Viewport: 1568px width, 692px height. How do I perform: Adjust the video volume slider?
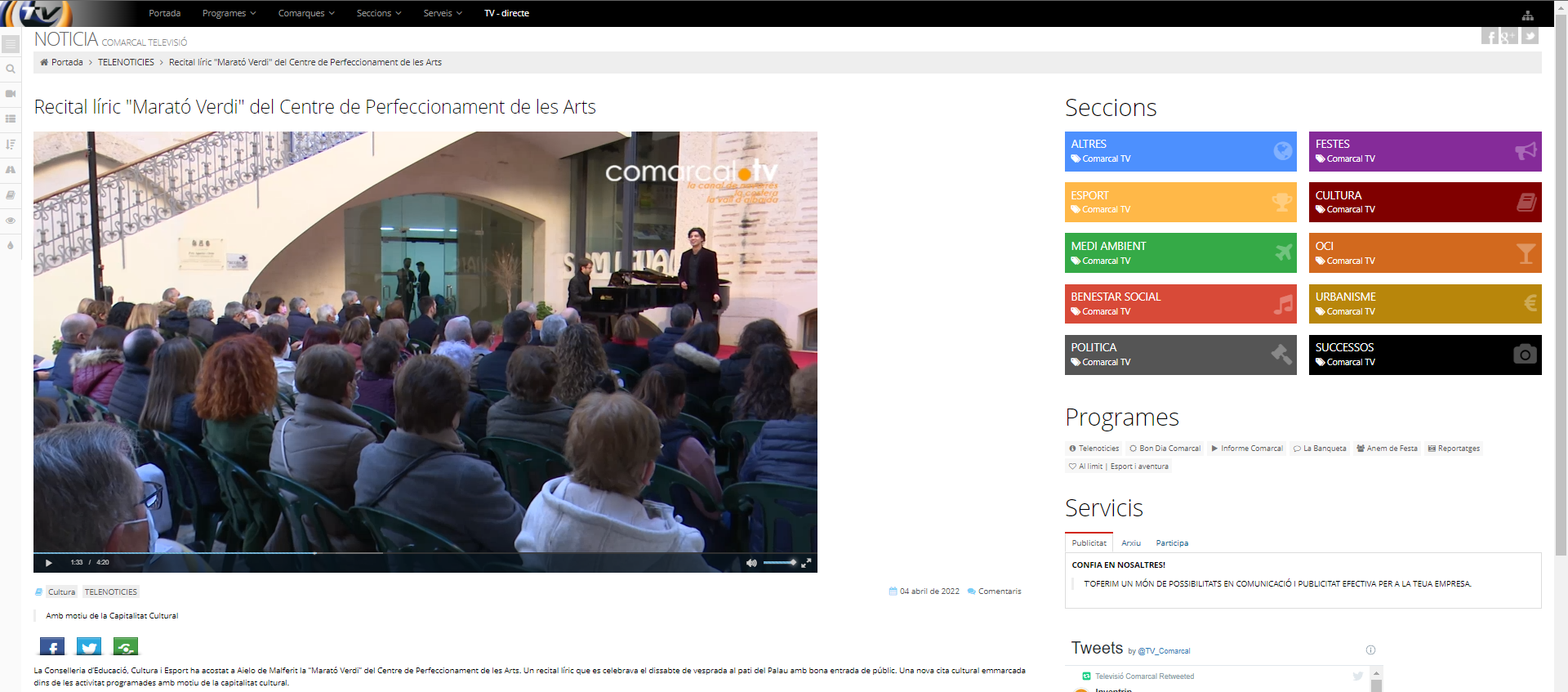[780, 562]
